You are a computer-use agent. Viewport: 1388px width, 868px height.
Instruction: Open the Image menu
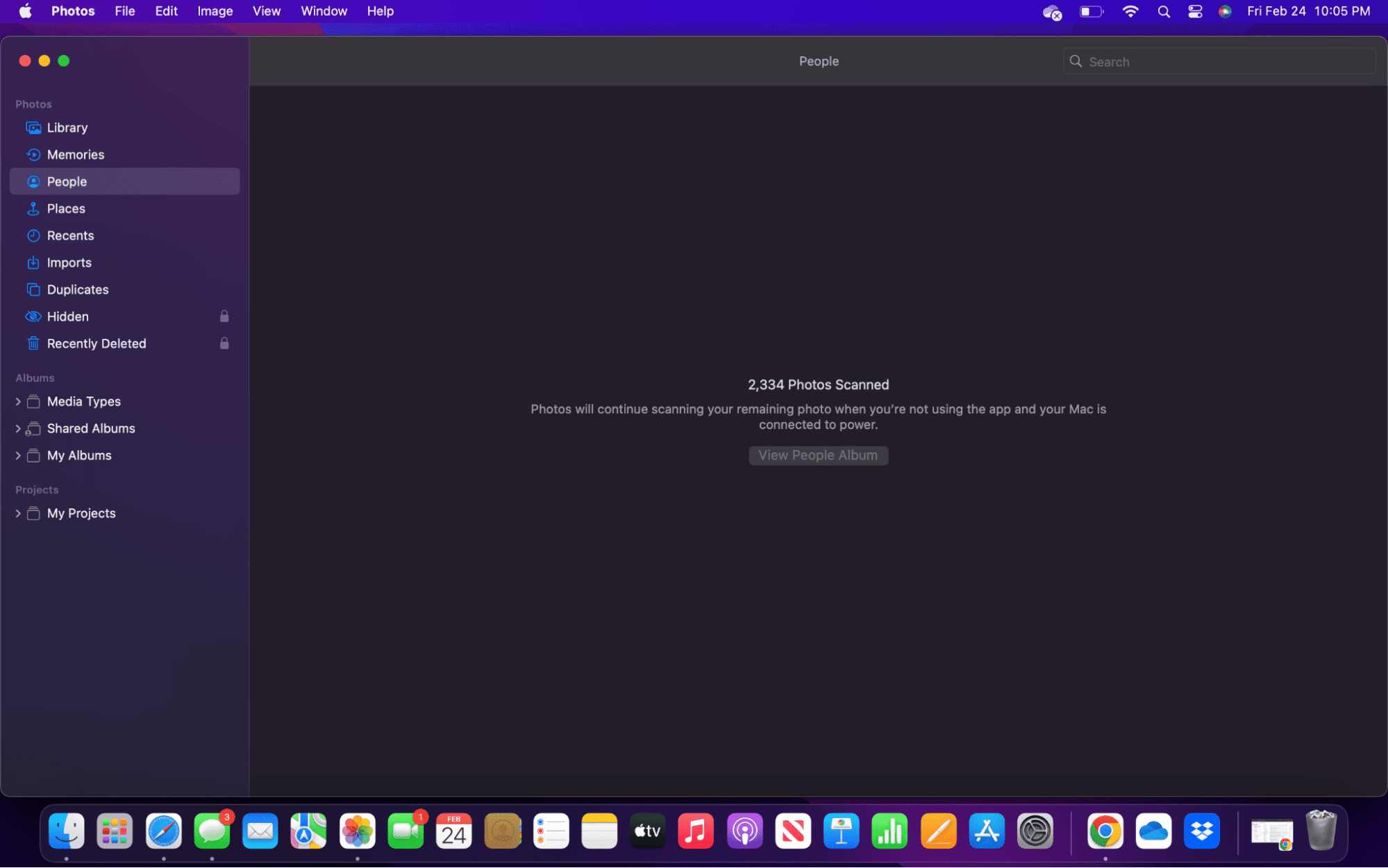(x=215, y=11)
